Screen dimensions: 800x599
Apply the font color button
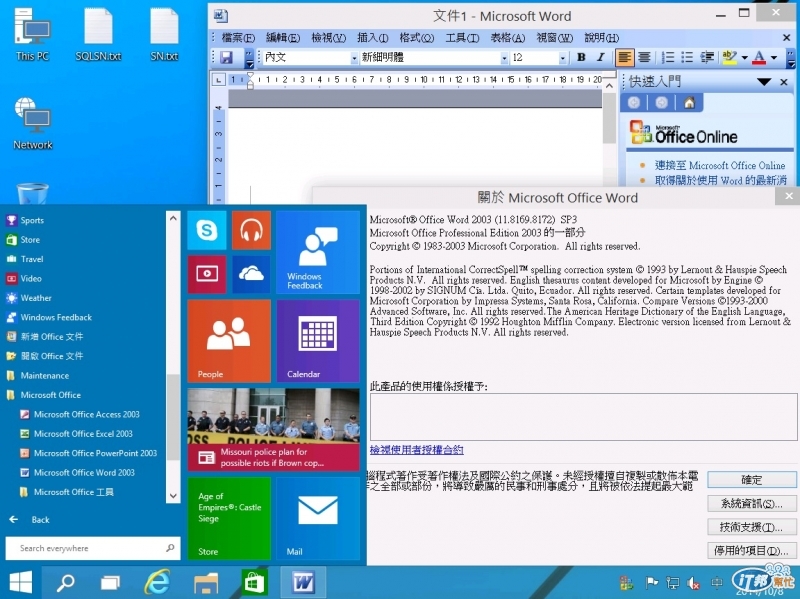coord(759,58)
